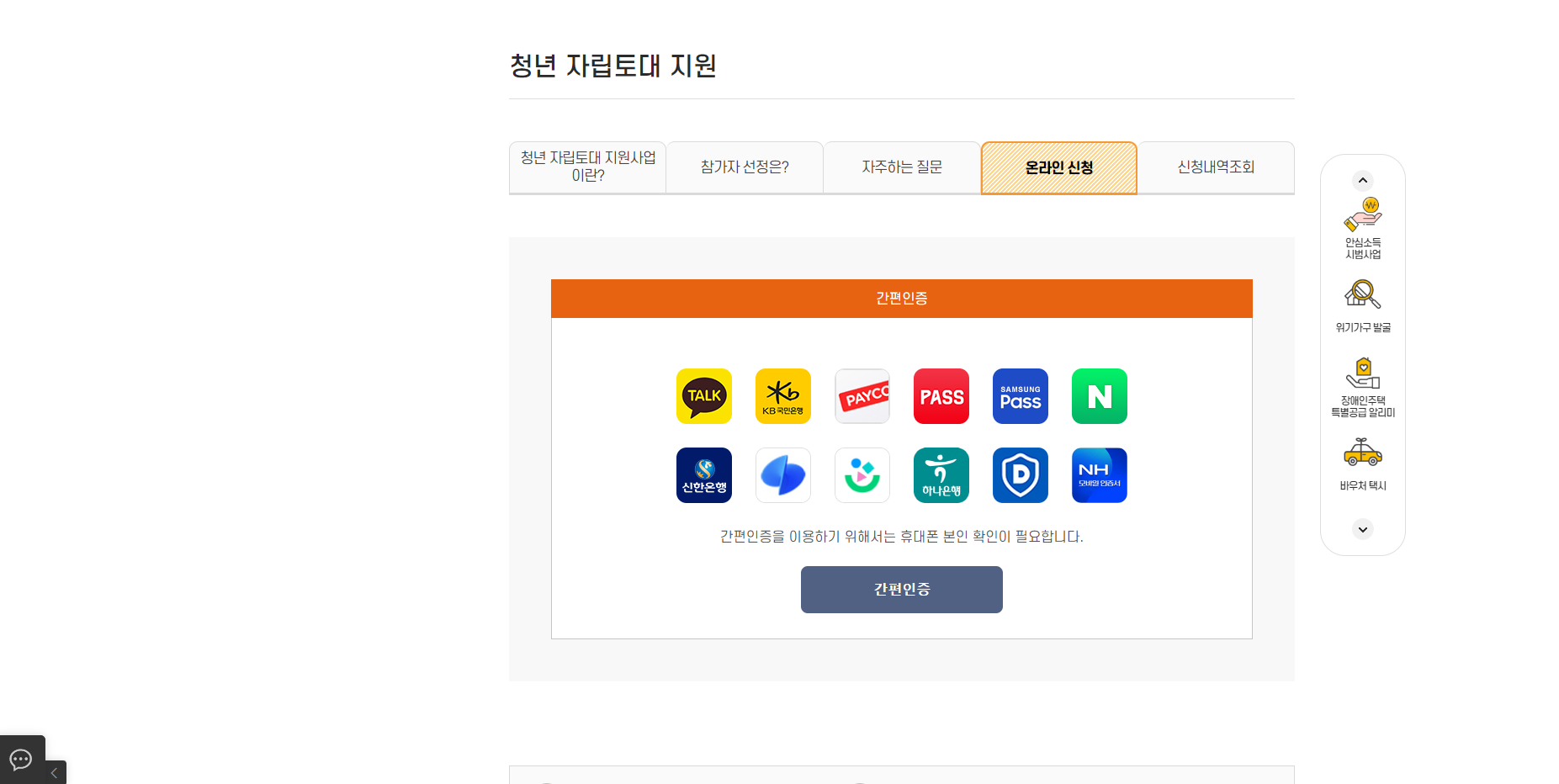Select the green Naver authentication icon

(x=1099, y=396)
